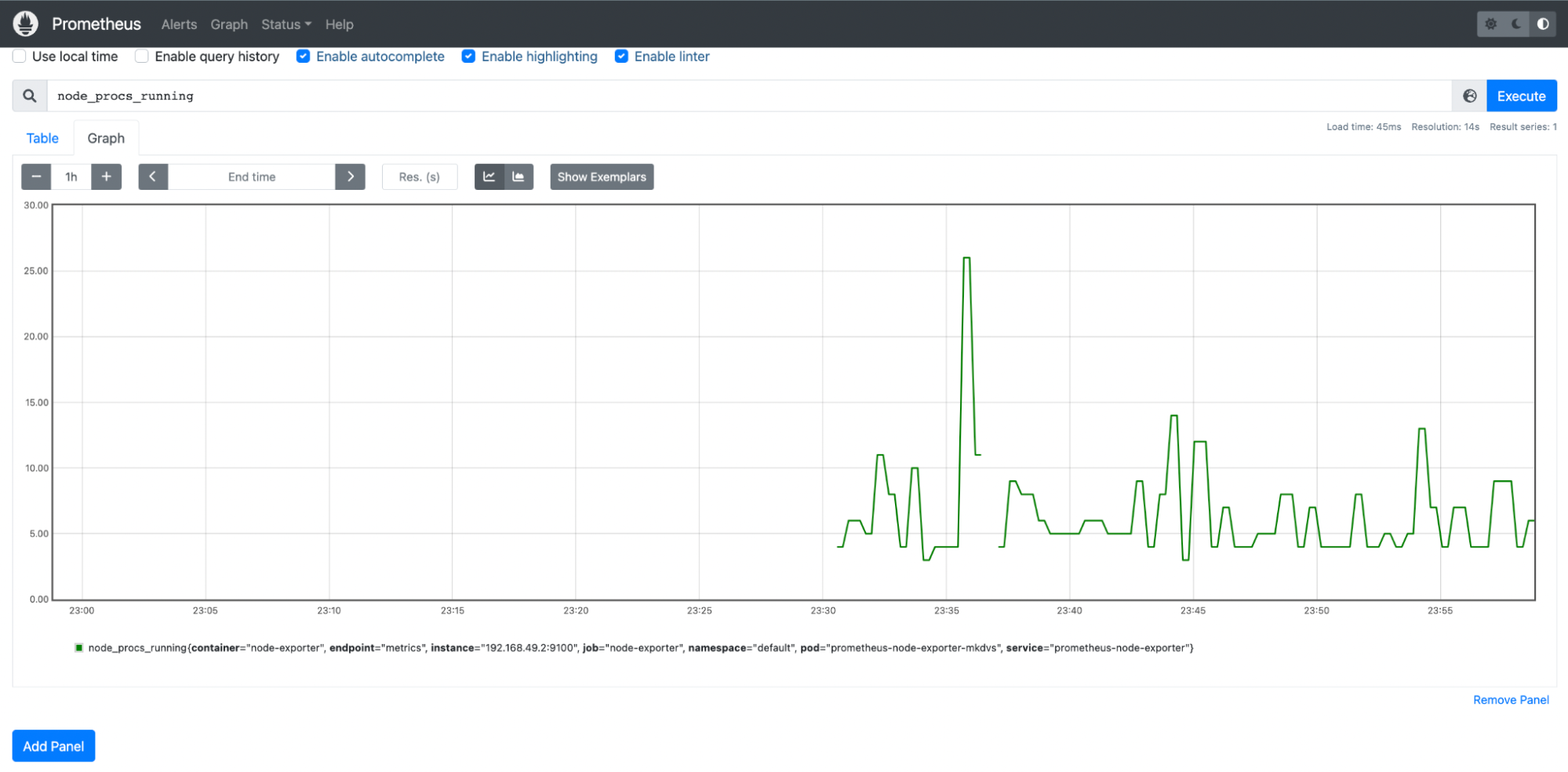Open the Alerts page
The image size is (1568, 772).
(178, 24)
